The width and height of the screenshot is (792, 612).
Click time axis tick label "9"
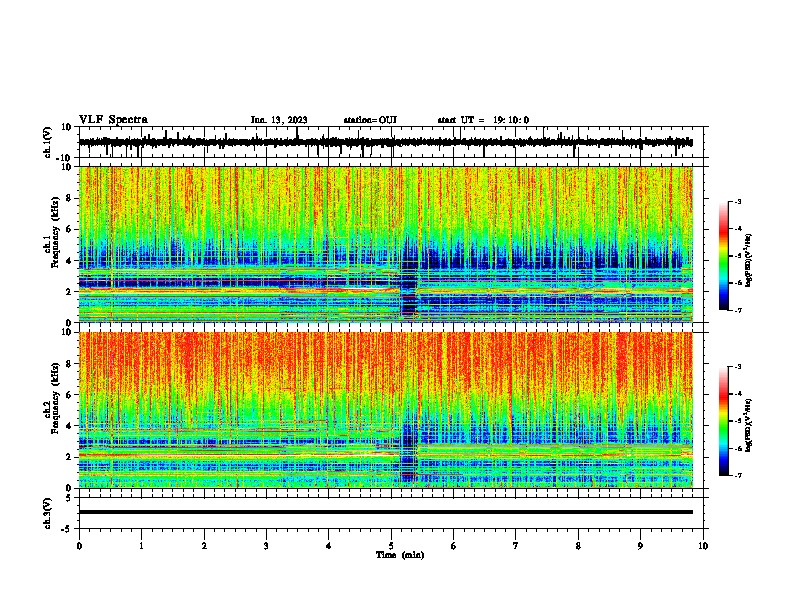tap(640, 546)
